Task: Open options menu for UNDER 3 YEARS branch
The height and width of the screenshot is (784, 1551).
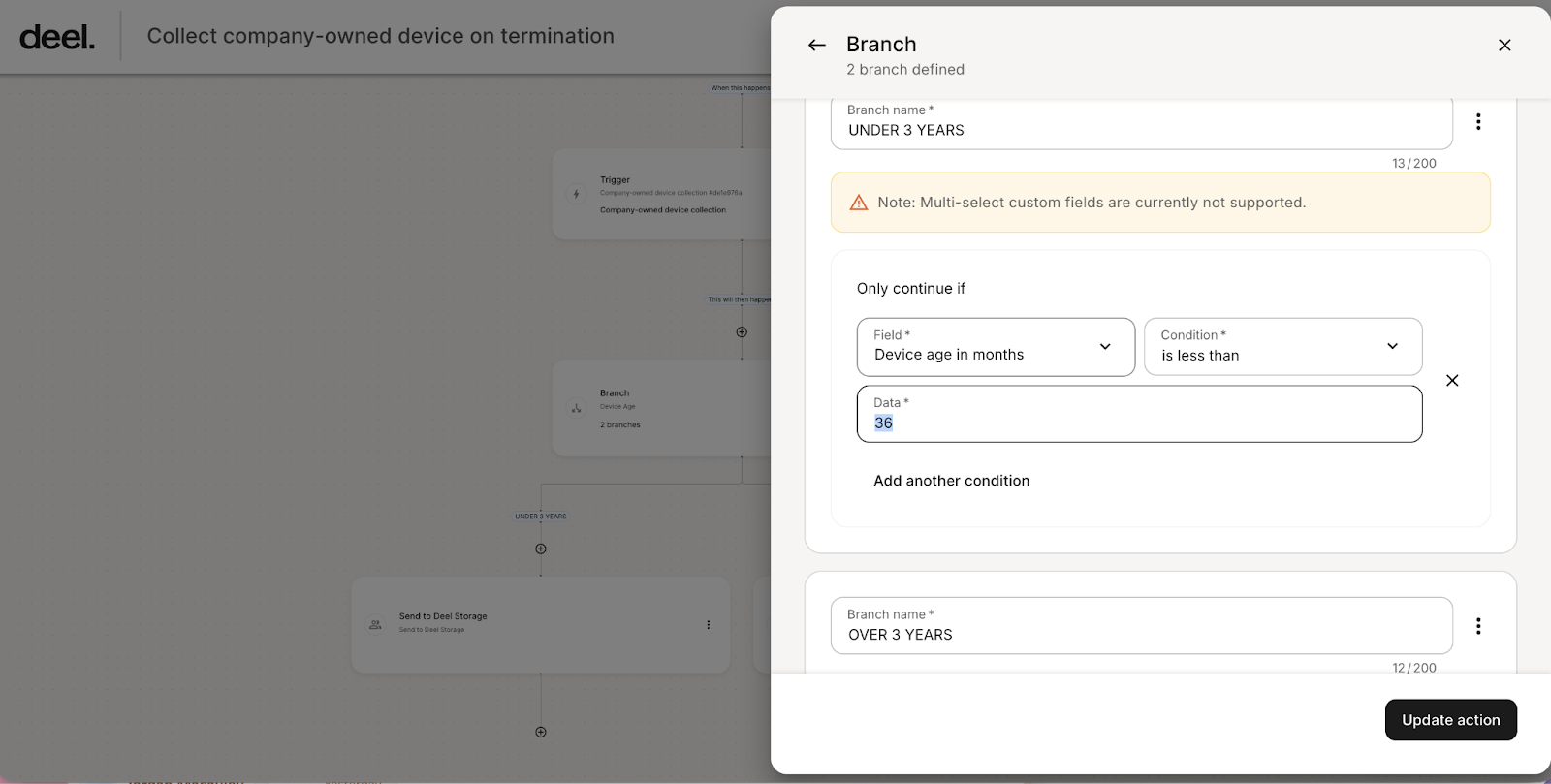Action: point(1478,122)
